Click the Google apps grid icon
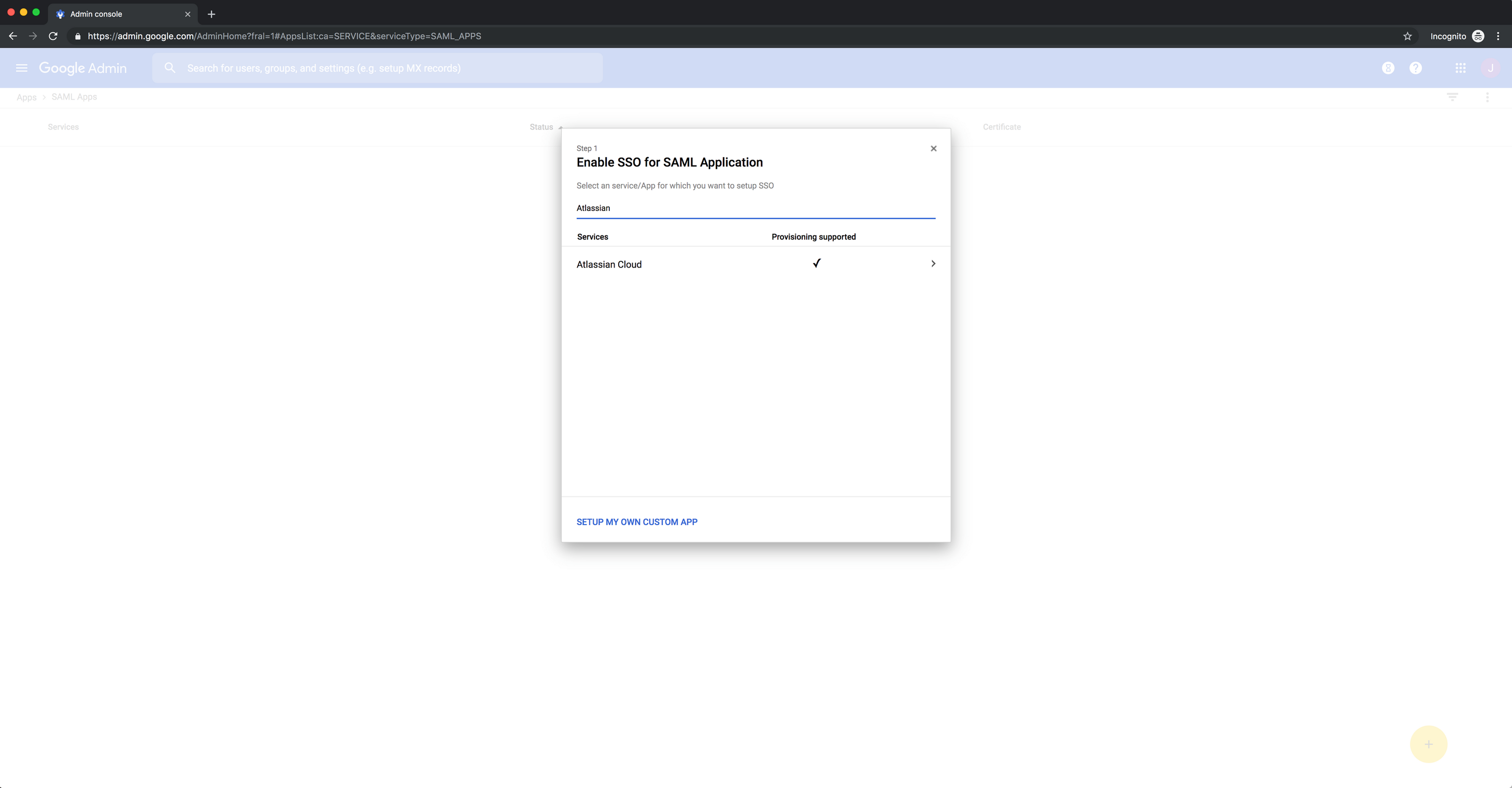 click(1460, 68)
